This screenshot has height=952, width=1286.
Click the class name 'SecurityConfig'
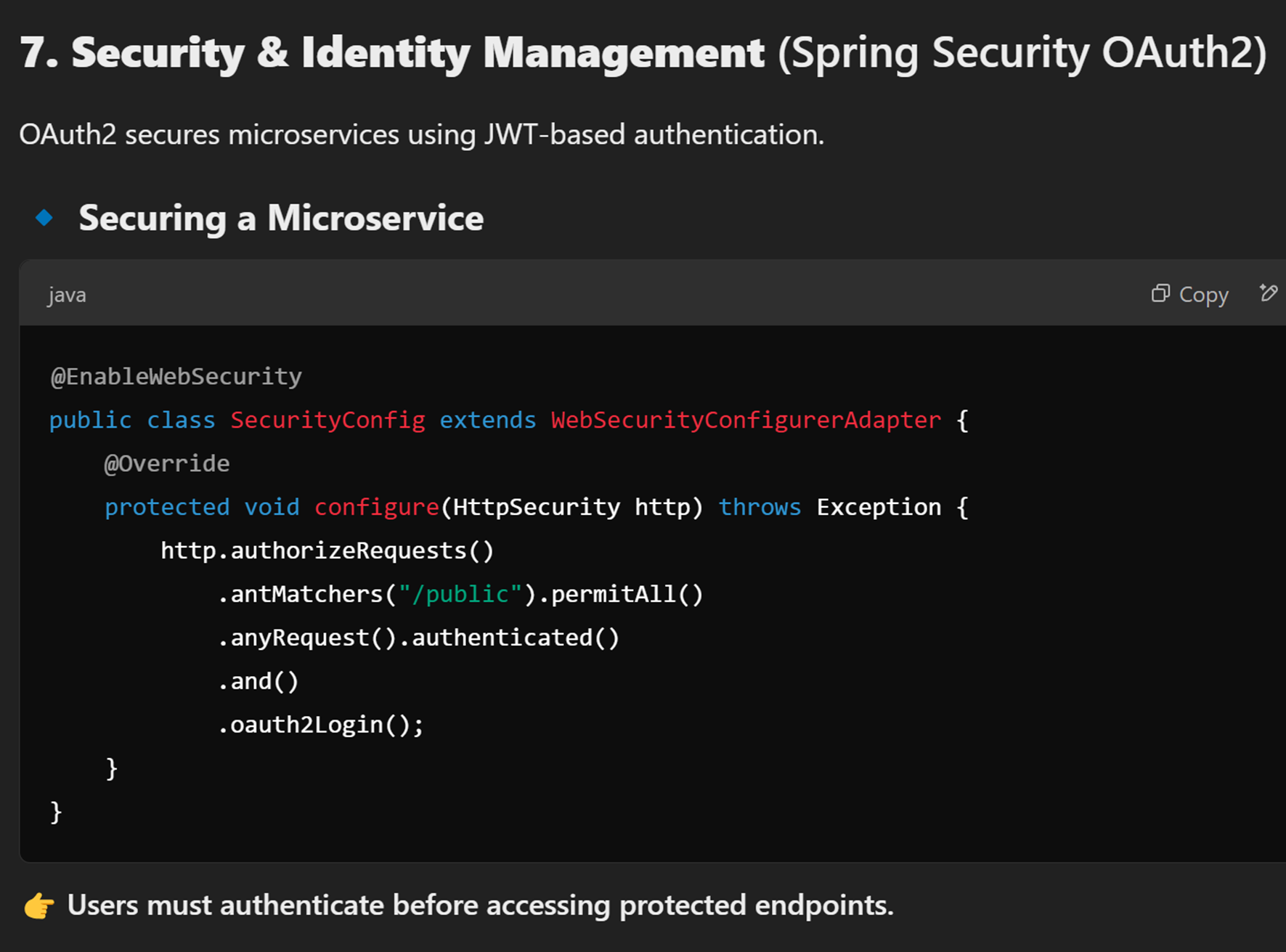click(327, 420)
